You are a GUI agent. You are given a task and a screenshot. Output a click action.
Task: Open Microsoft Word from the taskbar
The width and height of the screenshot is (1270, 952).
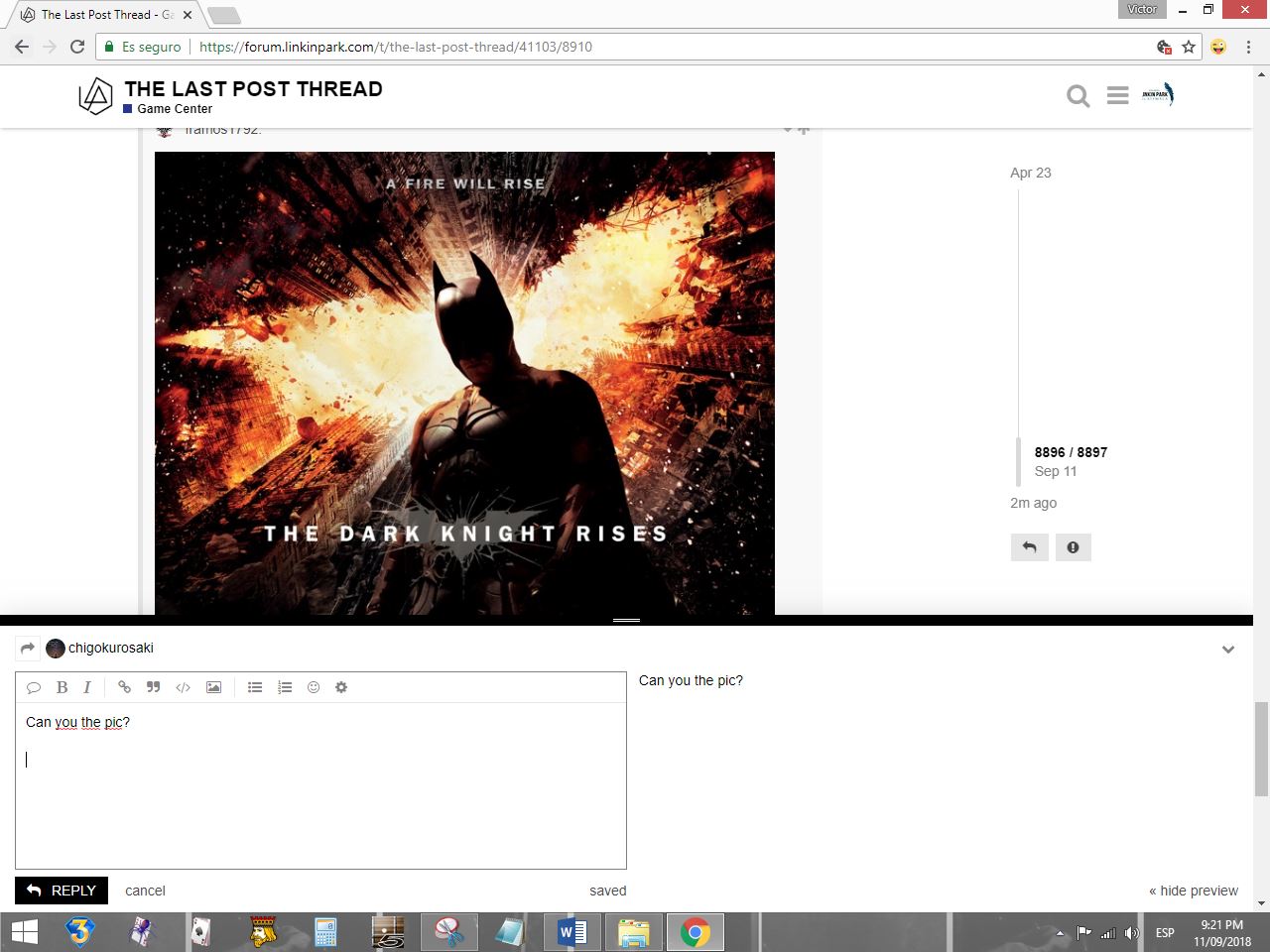click(572, 932)
